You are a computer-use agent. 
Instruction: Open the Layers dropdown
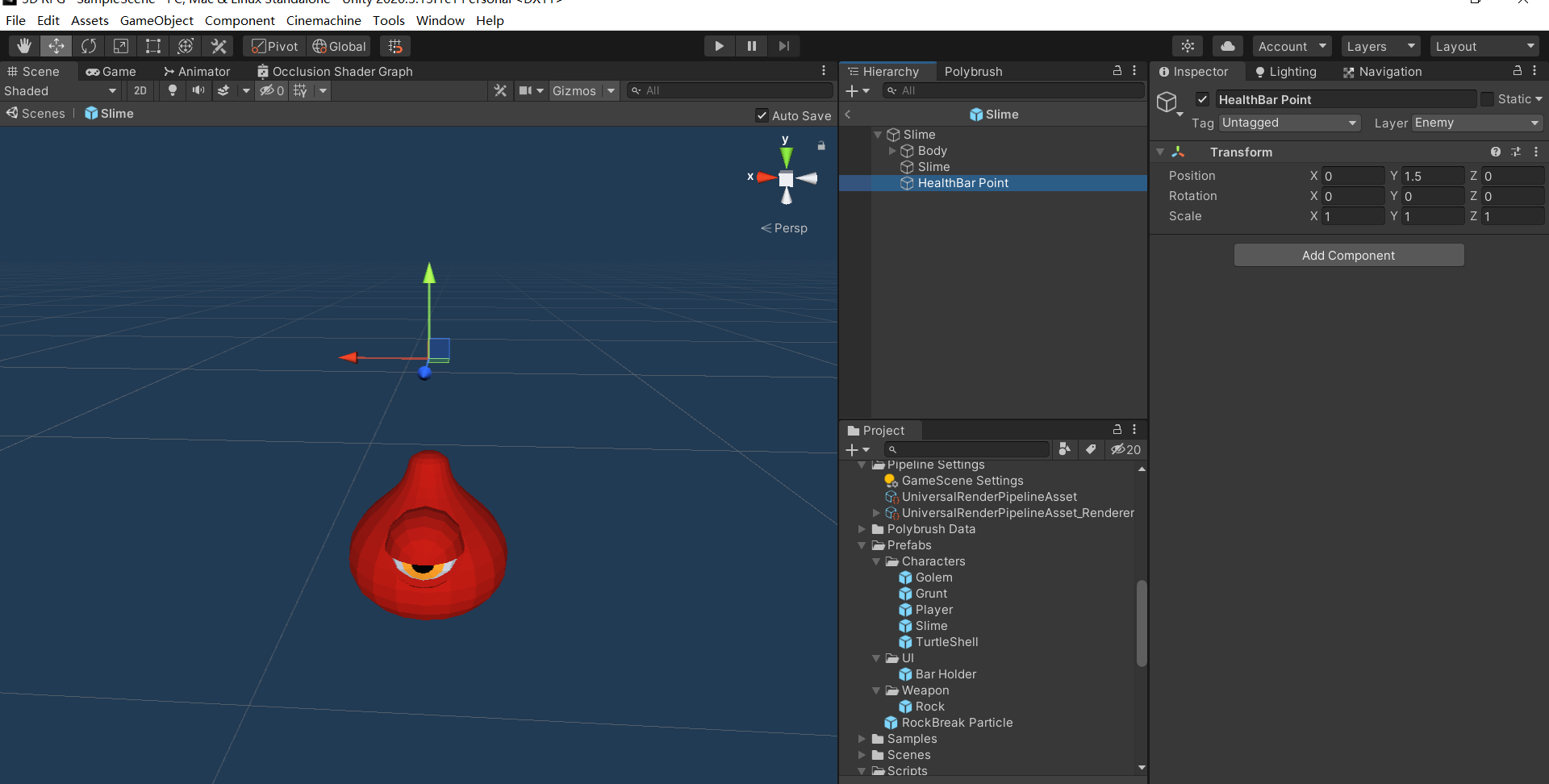[1380, 46]
